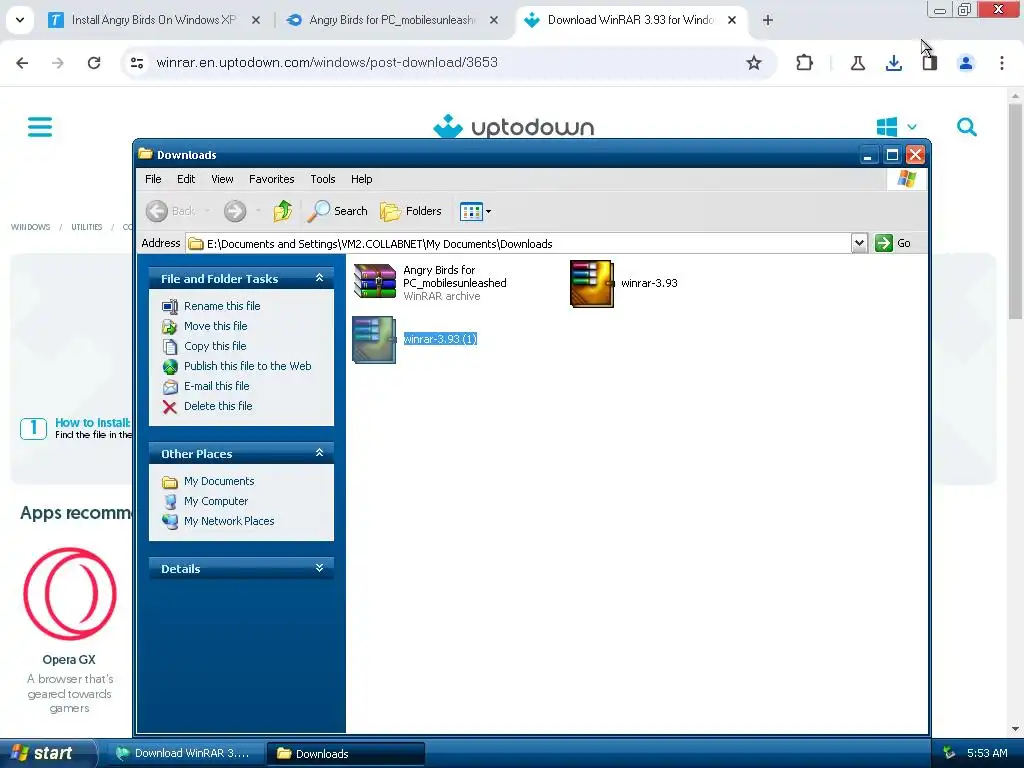Open the Chrome three-dot menu

[1002, 63]
